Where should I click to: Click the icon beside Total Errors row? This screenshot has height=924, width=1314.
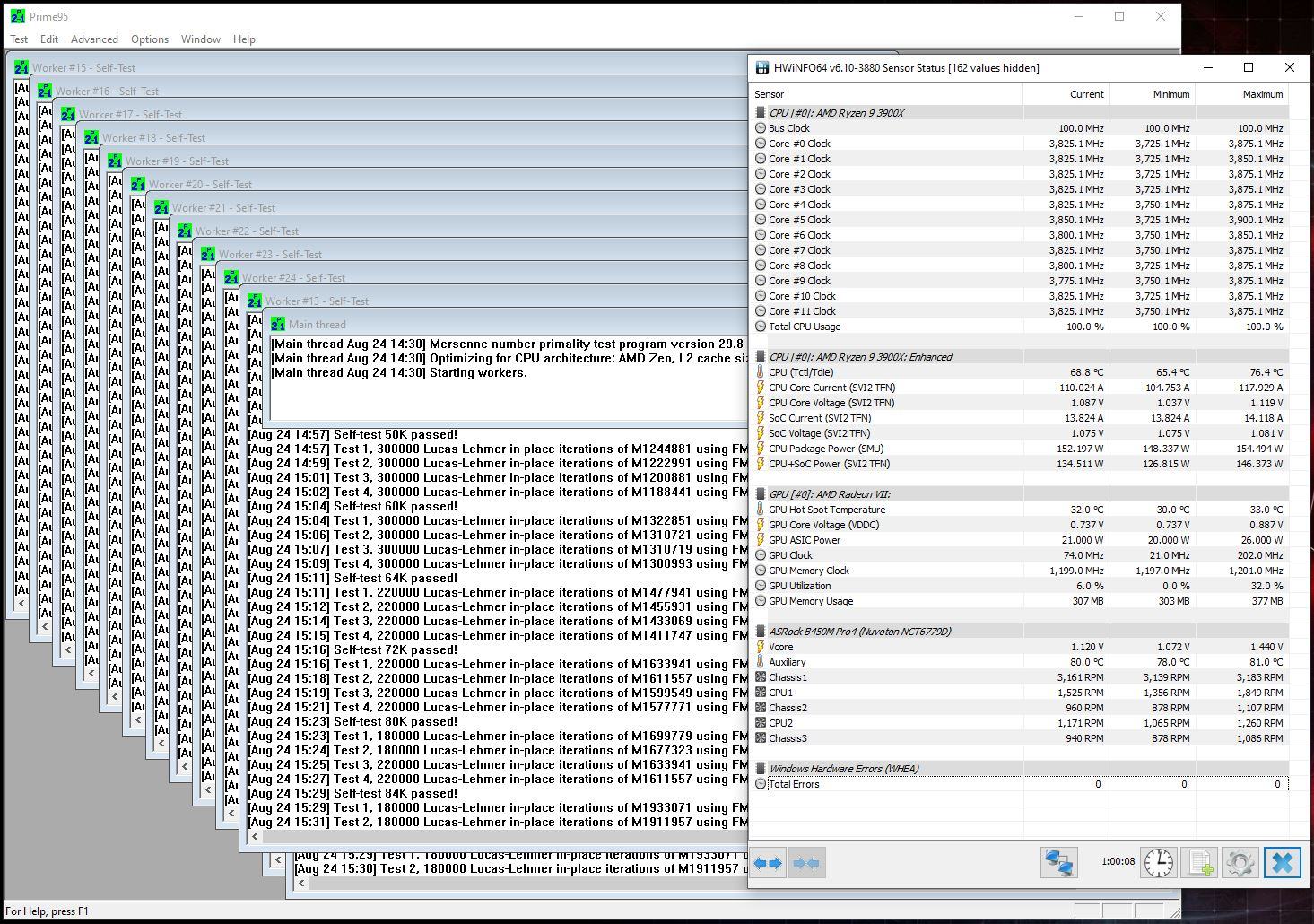pyautogui.click(x=761, y=784)
